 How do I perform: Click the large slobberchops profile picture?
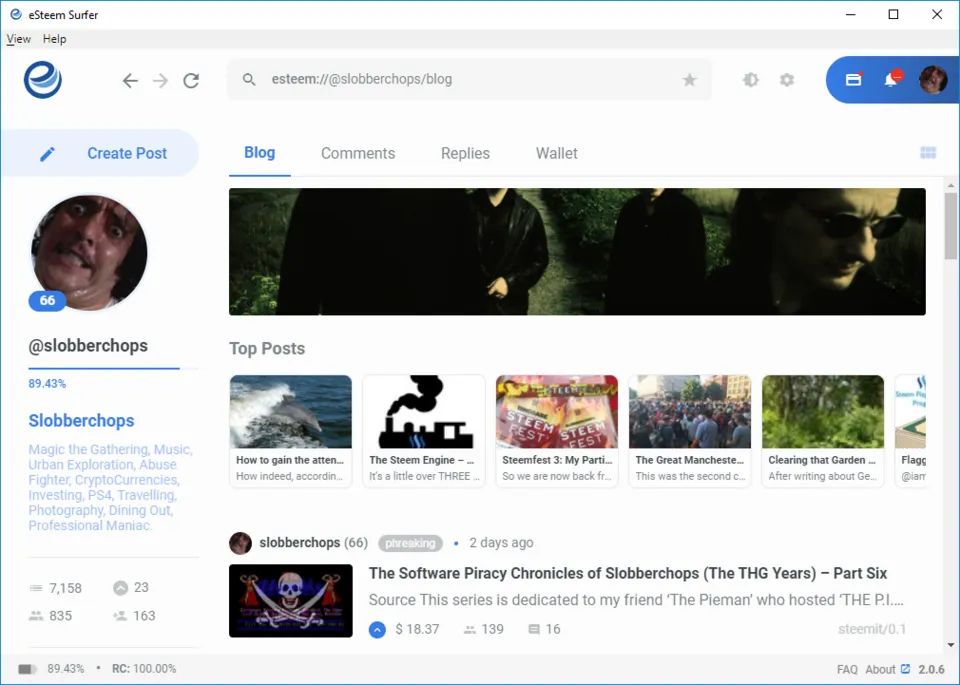click(x=89, y=252)
